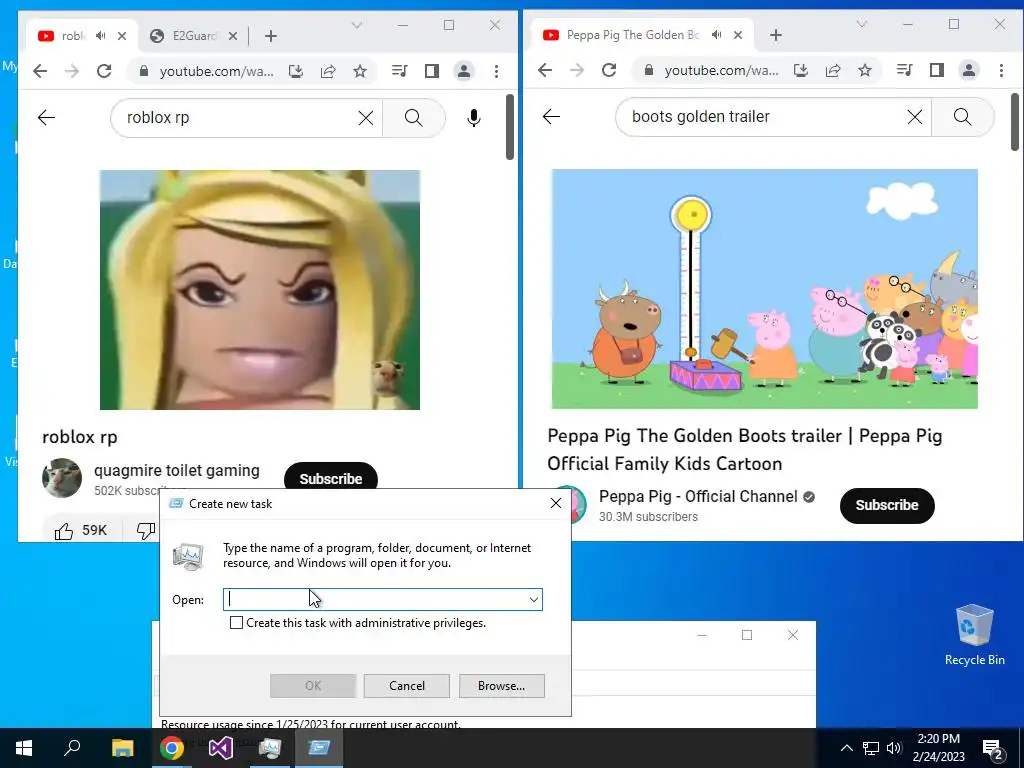Dislike the roblox rp video
This screenshot has width=1024, height=768.
(146, 530)
